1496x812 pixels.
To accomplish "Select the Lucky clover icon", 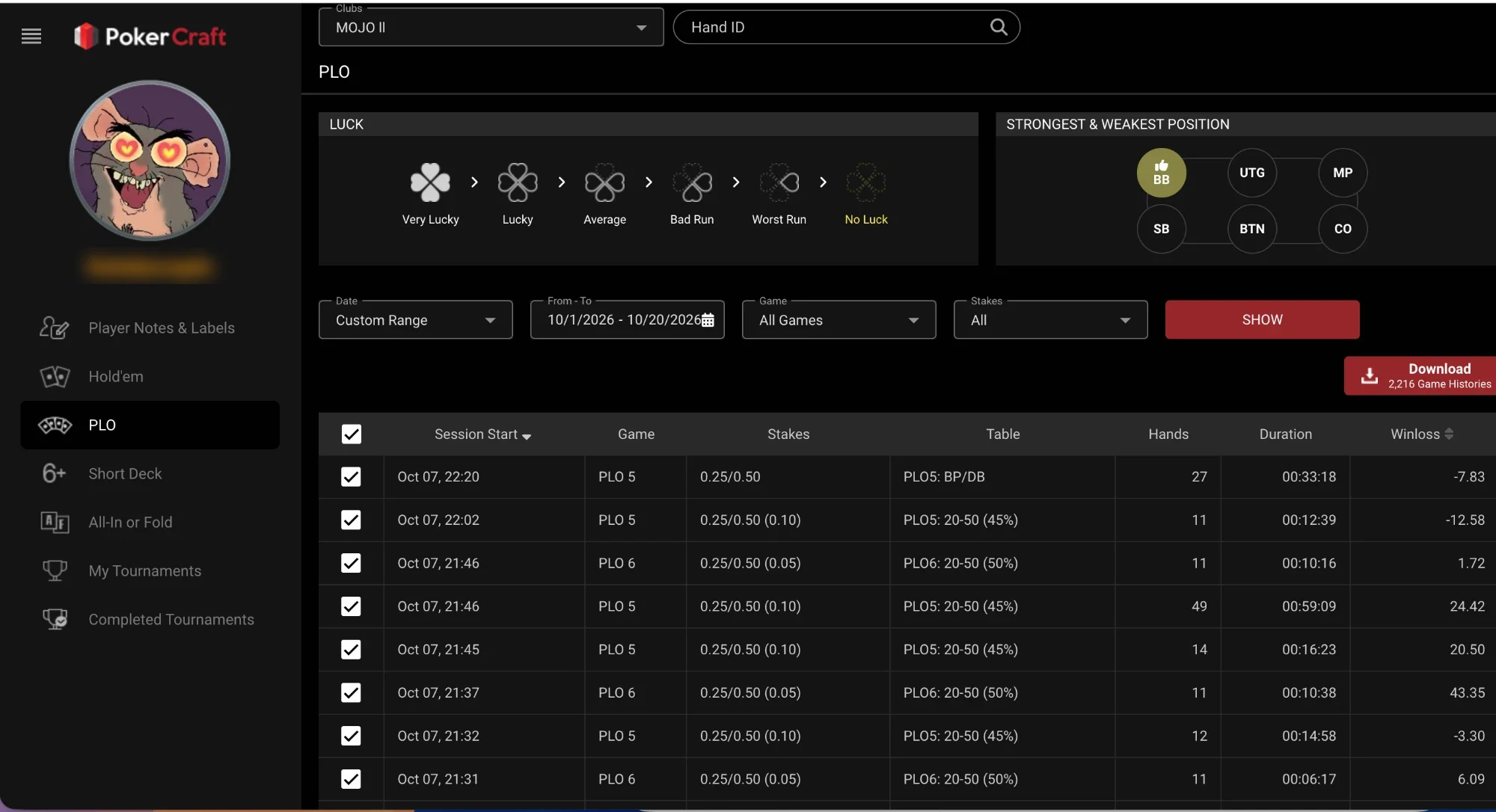I will click(518, 182).
